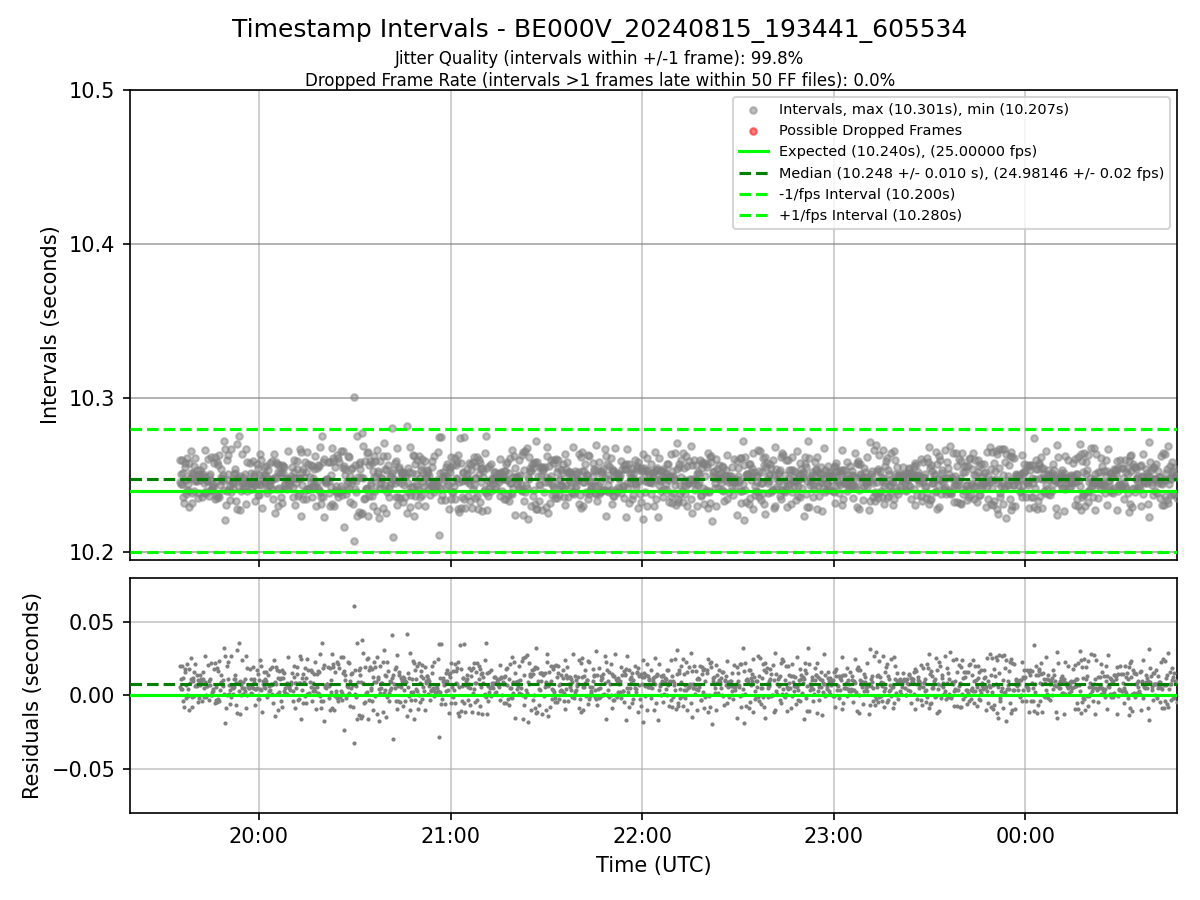Click the 'Dropped Frame Rate' 0.0% subtitle line

[x=599, y=80]
